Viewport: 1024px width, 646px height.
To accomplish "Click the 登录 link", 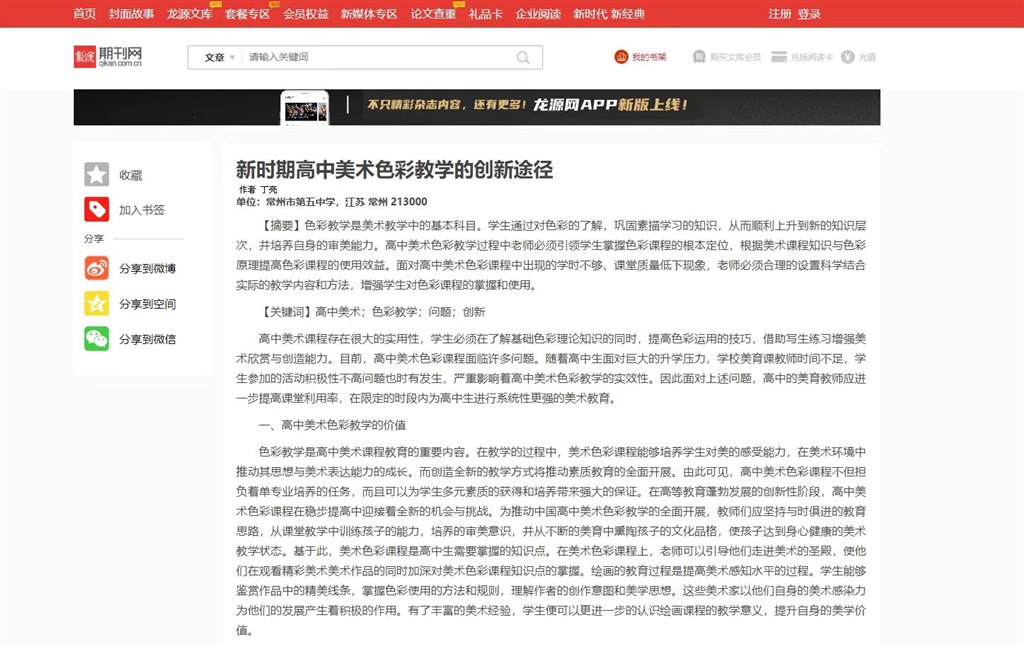I will point(808,14).
